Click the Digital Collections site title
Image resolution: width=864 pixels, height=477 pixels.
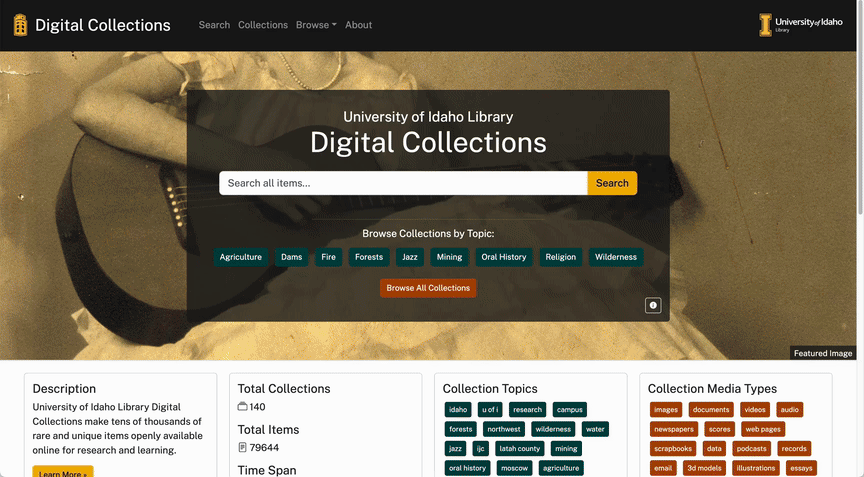103,25
